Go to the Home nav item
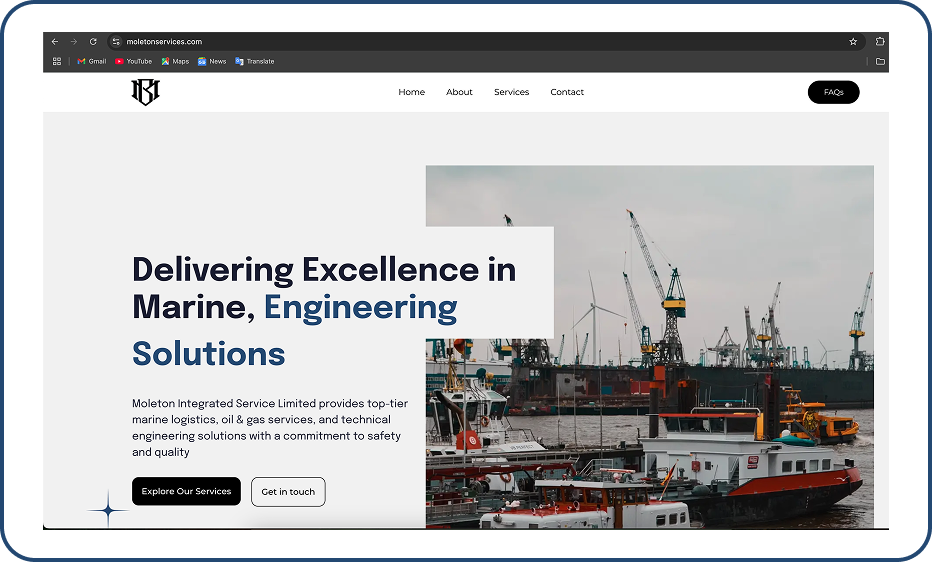 click(411, 92)
